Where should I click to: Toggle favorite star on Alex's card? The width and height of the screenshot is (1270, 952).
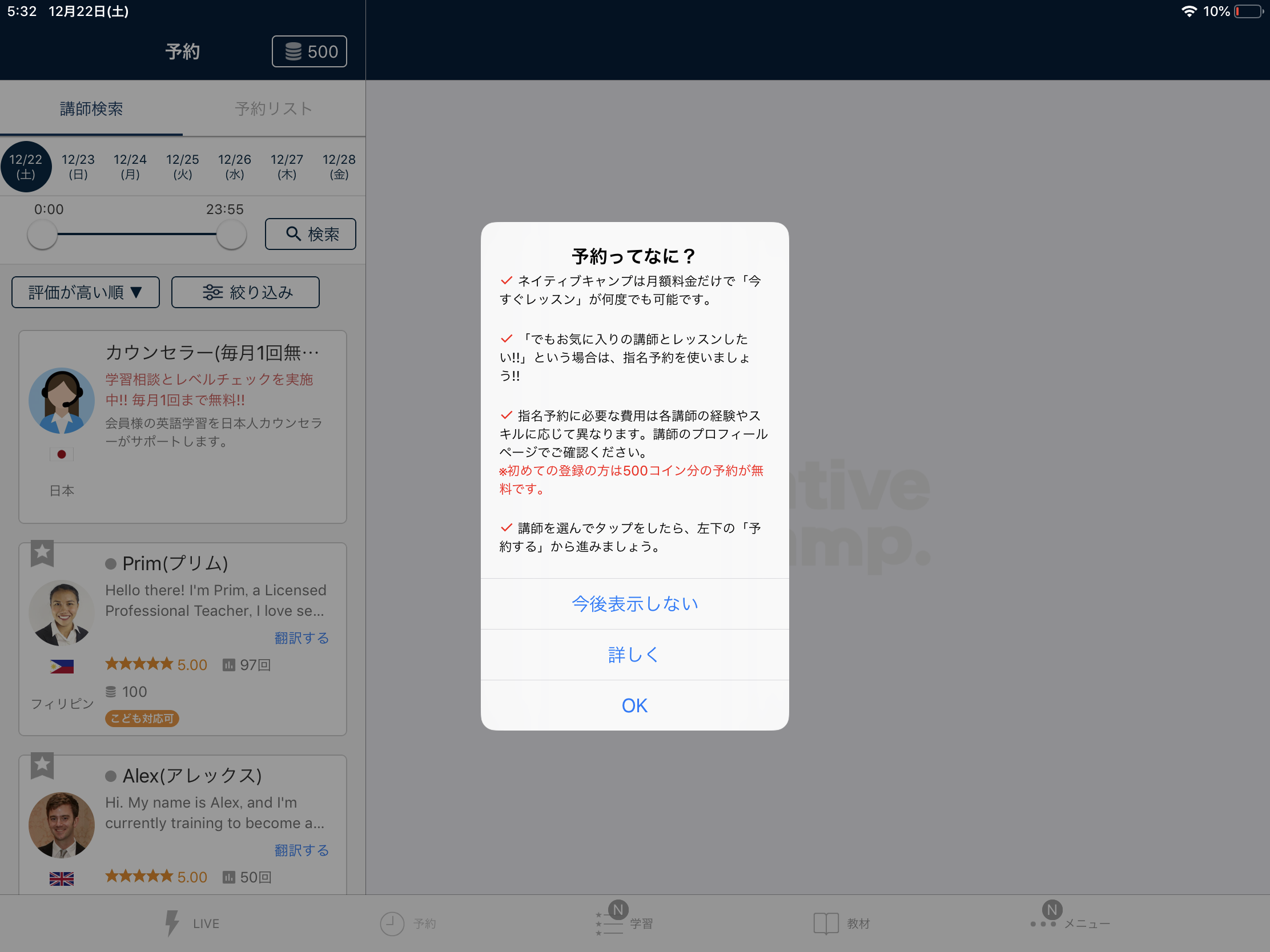click(x=42, y=765)
